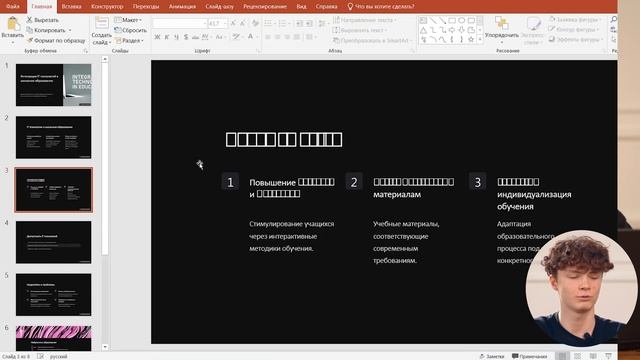Open the font size box showing 41,7

click(x=217, y=24)
